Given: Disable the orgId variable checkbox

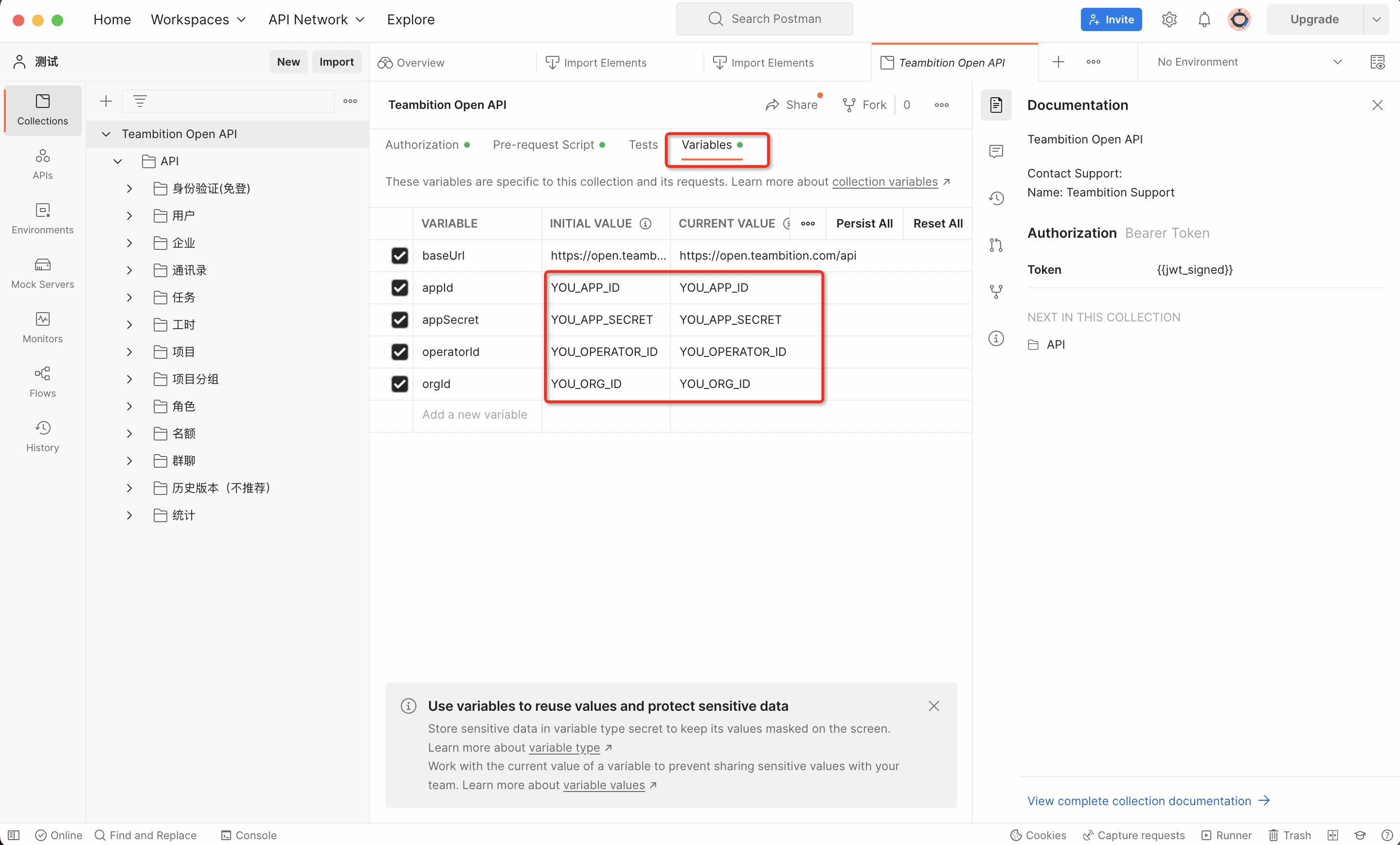Looking at the screenshot, I should click(399, 384).
